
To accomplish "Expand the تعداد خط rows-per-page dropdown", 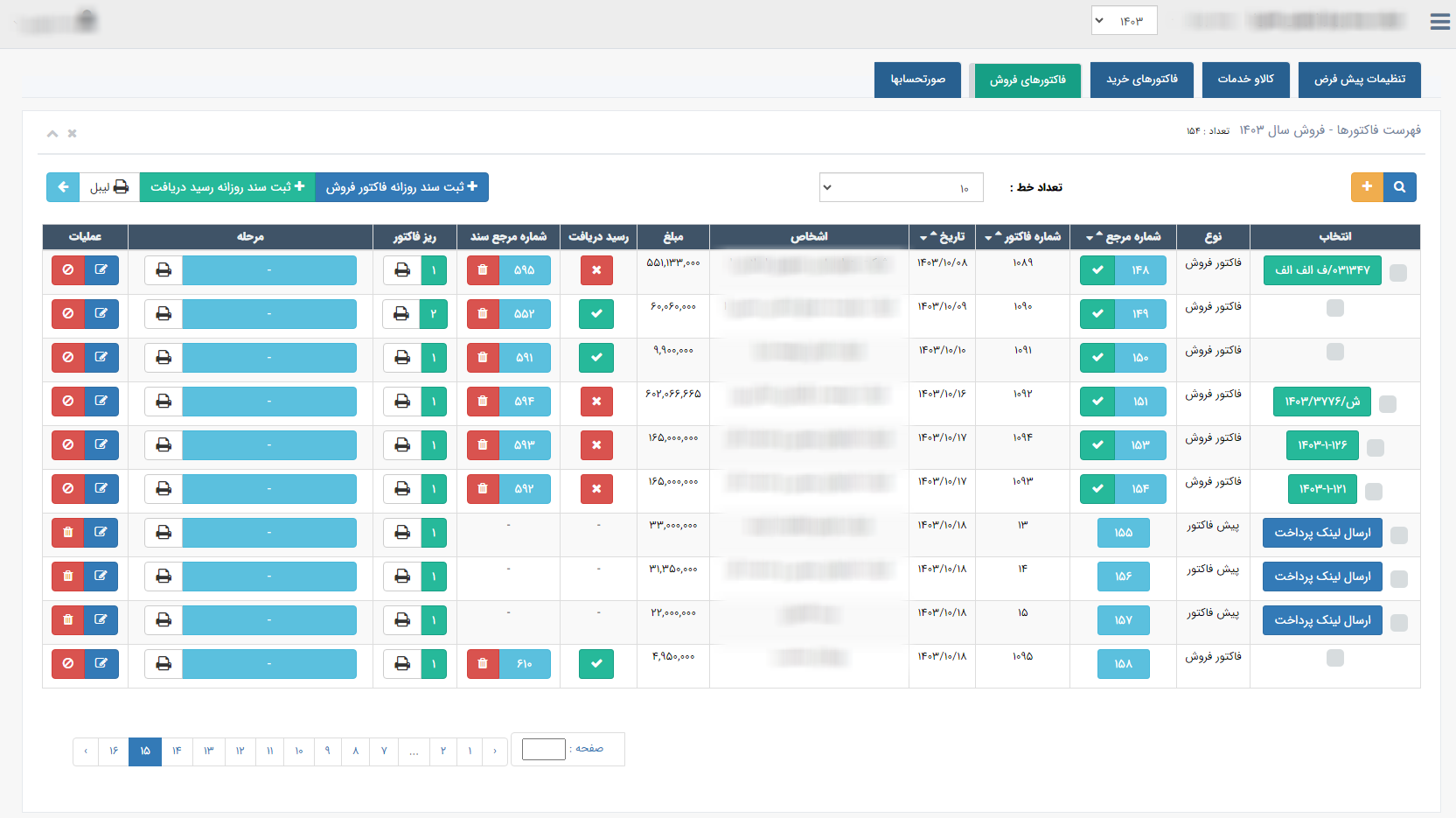I will tap(901, 187).
